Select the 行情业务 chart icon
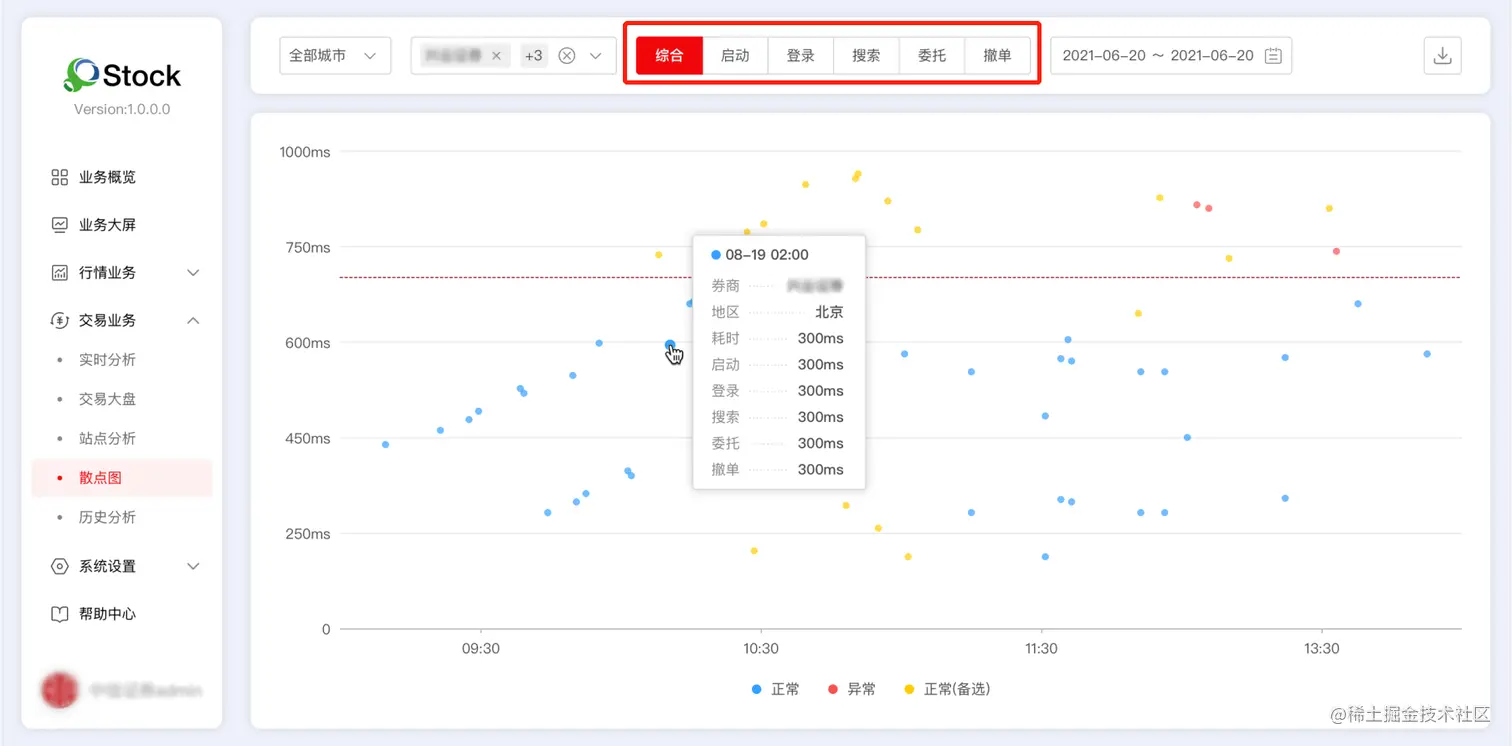Image resolution: width=1512 pixels, height=746 pixels. (58, 271)
